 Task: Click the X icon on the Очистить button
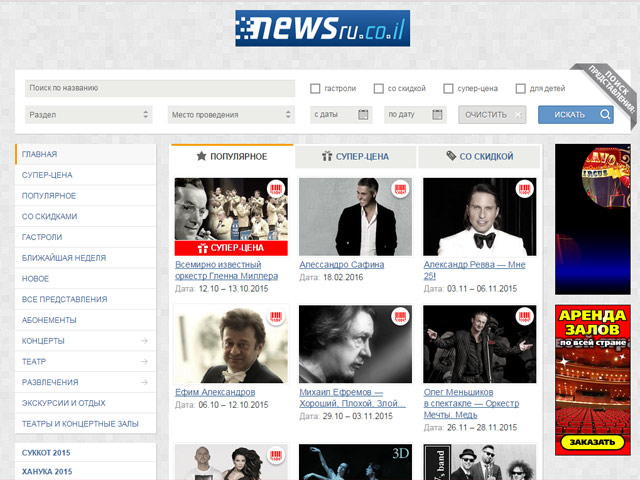point(518,115)
